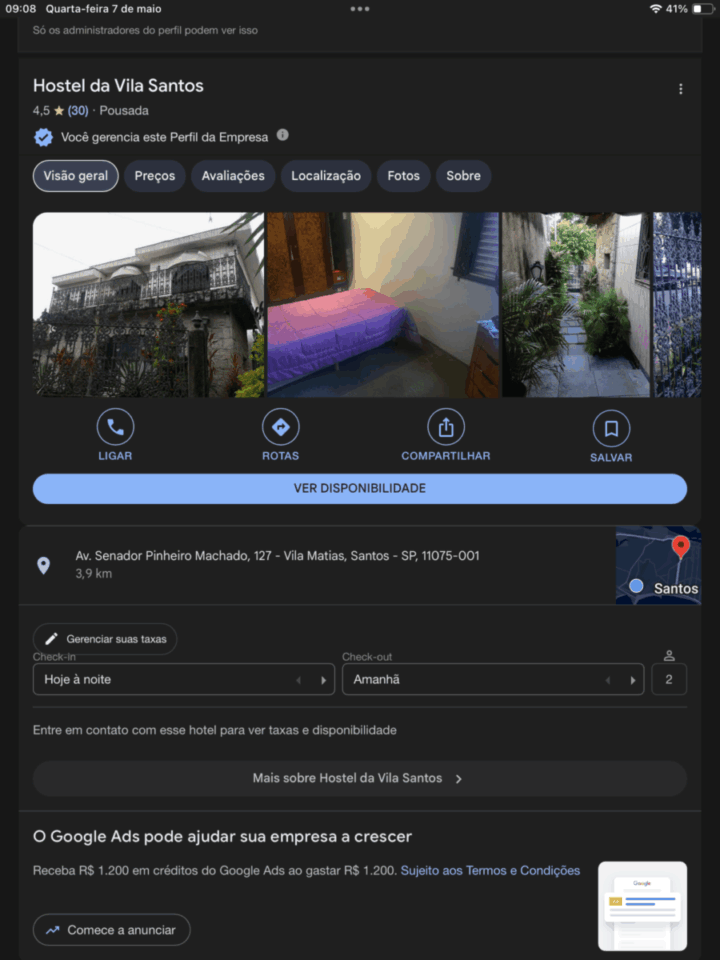Open the bedroom photo with purple bed
The height and width of the screenshot is (960, 720).
383,305
